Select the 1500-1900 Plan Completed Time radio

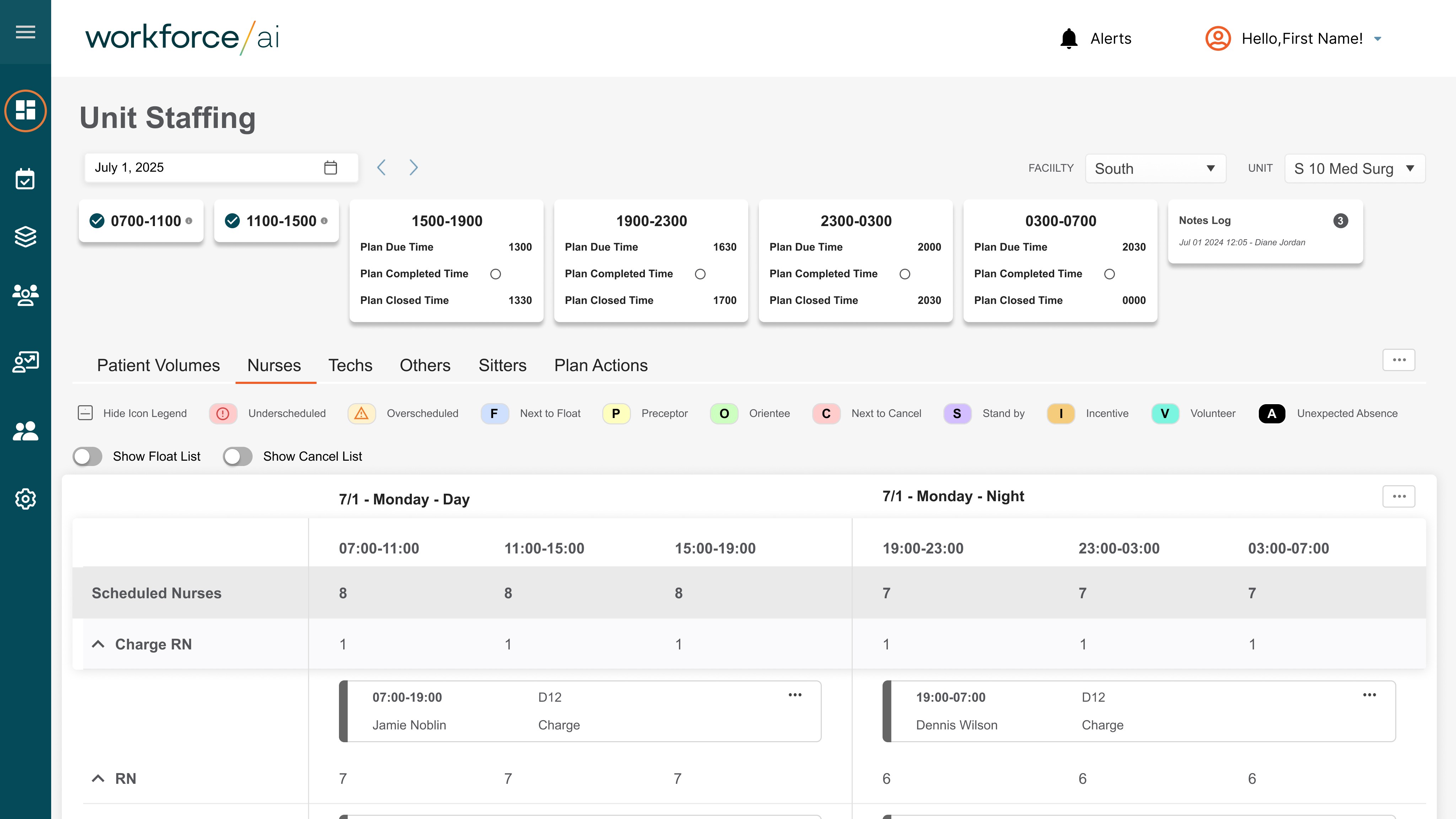tap(496, 274)
